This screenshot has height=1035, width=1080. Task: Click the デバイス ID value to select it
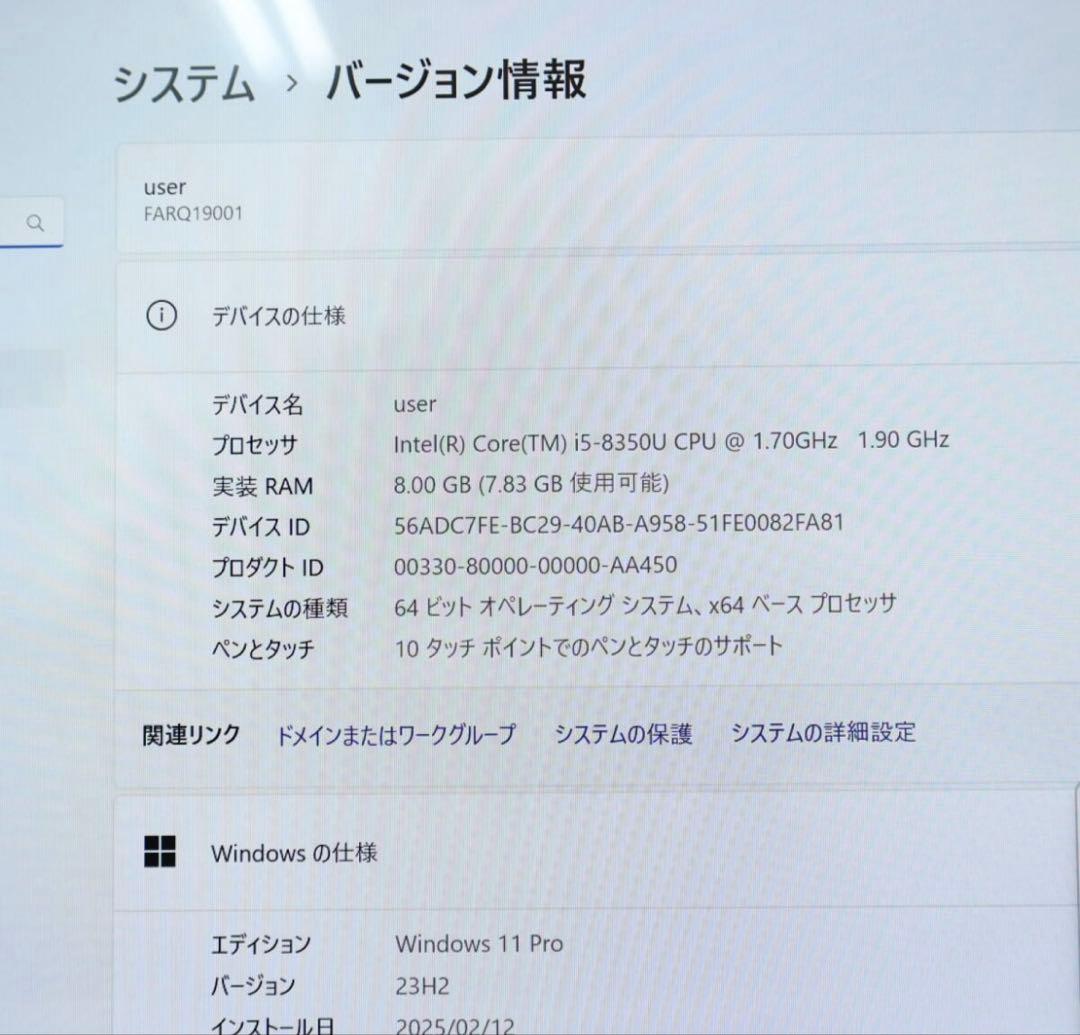coord(618,522)
